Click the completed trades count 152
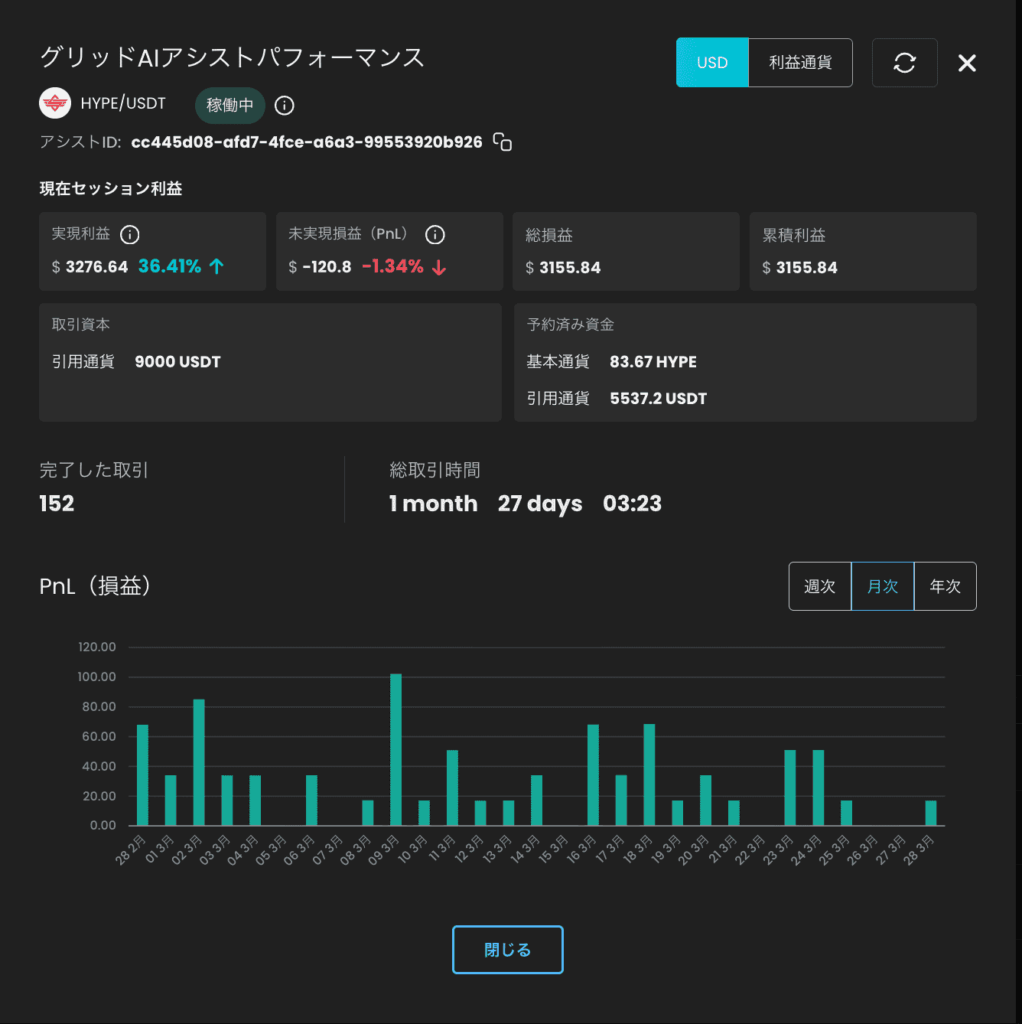Screen dimensions: 1022x1024 [x=57, y=504]
